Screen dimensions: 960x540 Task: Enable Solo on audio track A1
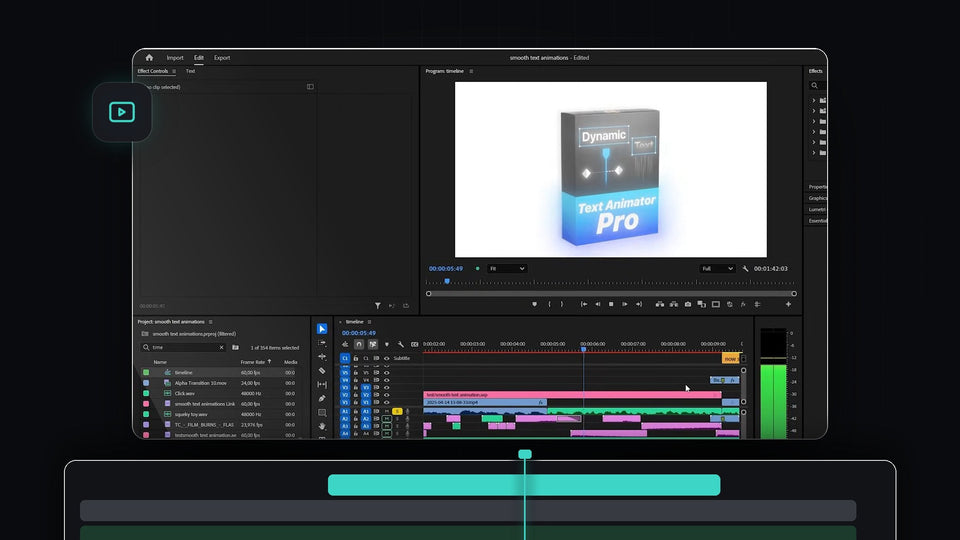coord(397,411)
